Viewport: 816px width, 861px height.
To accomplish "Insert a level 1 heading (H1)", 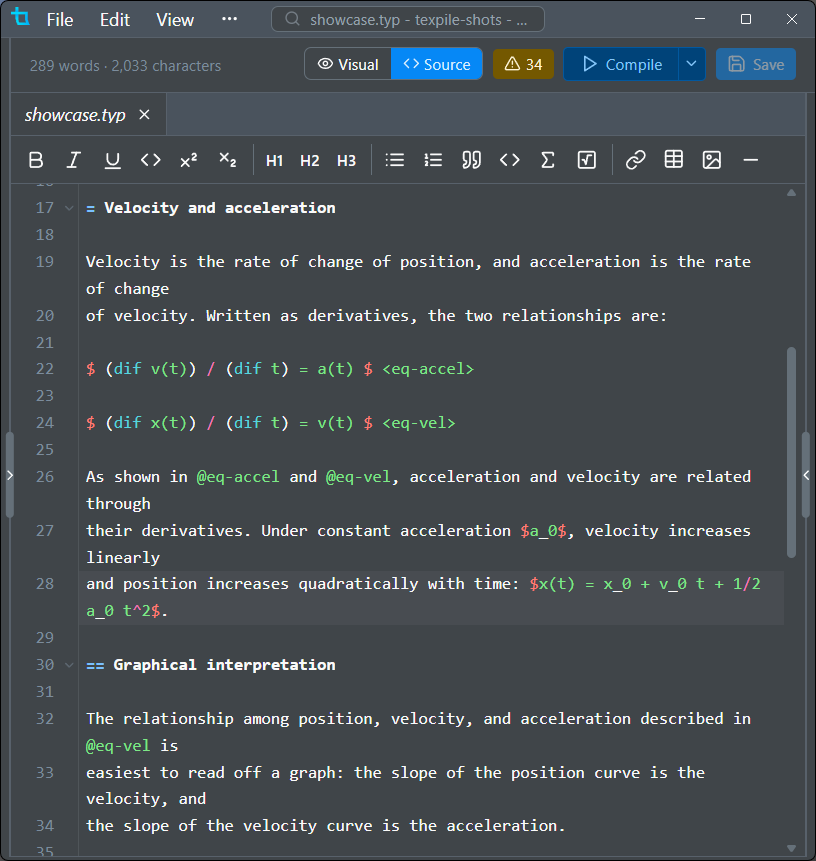I will point(274,160).
